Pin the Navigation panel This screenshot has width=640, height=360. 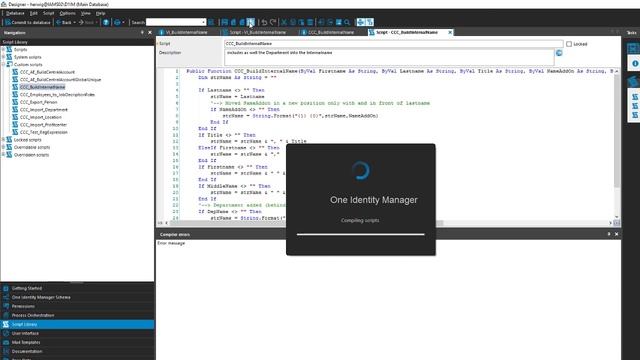pos(142,32)
